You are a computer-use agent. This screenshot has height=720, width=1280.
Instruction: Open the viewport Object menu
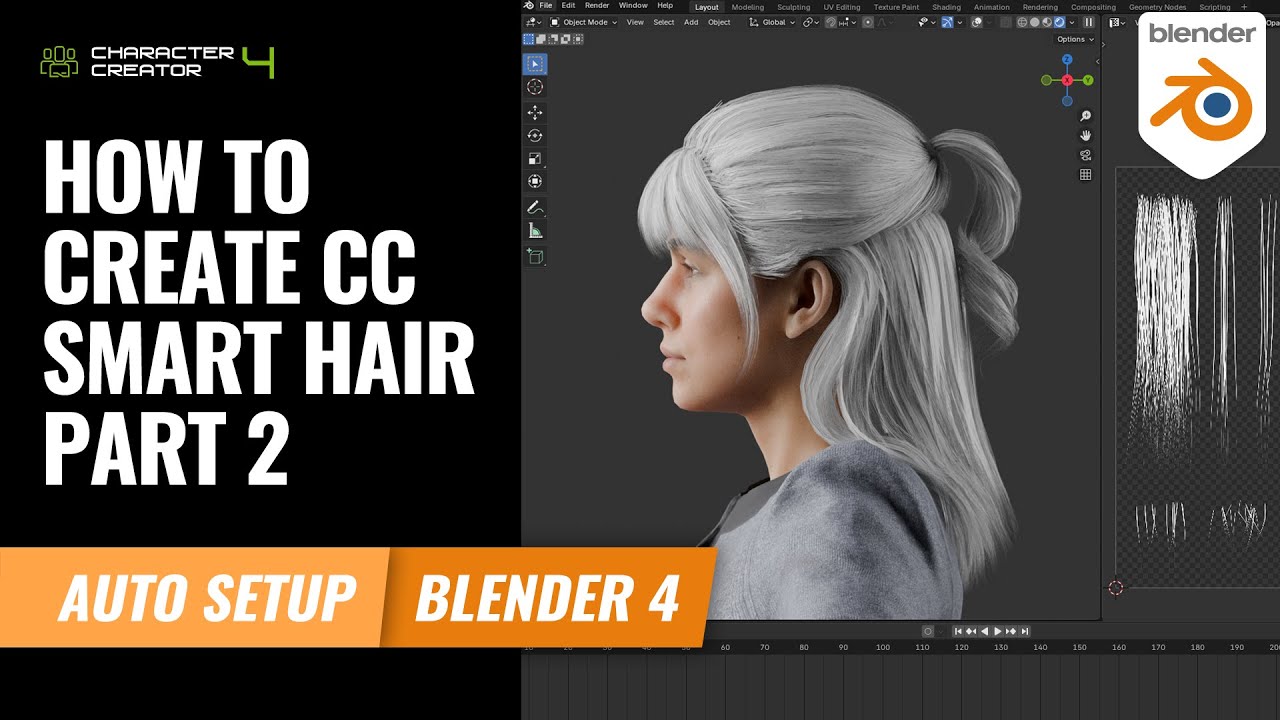point(719,22)
